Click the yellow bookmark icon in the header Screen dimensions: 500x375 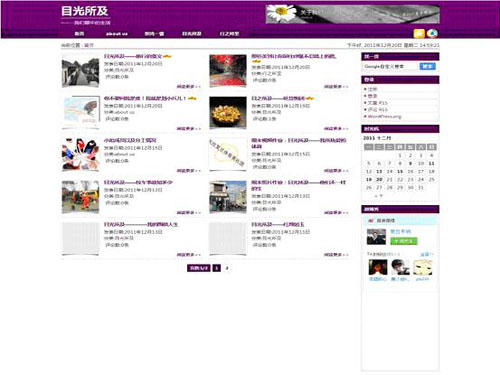[419, 33]
